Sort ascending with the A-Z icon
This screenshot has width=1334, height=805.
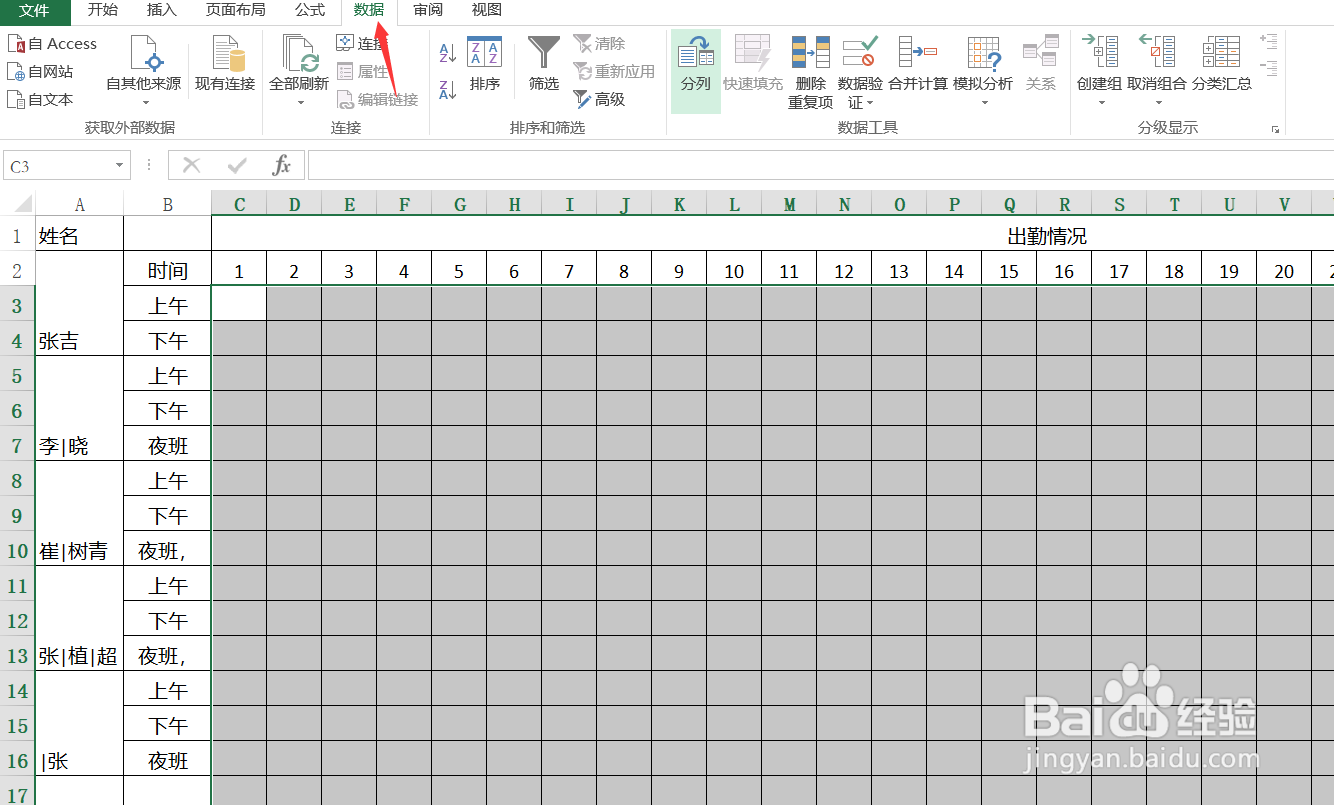448,53
